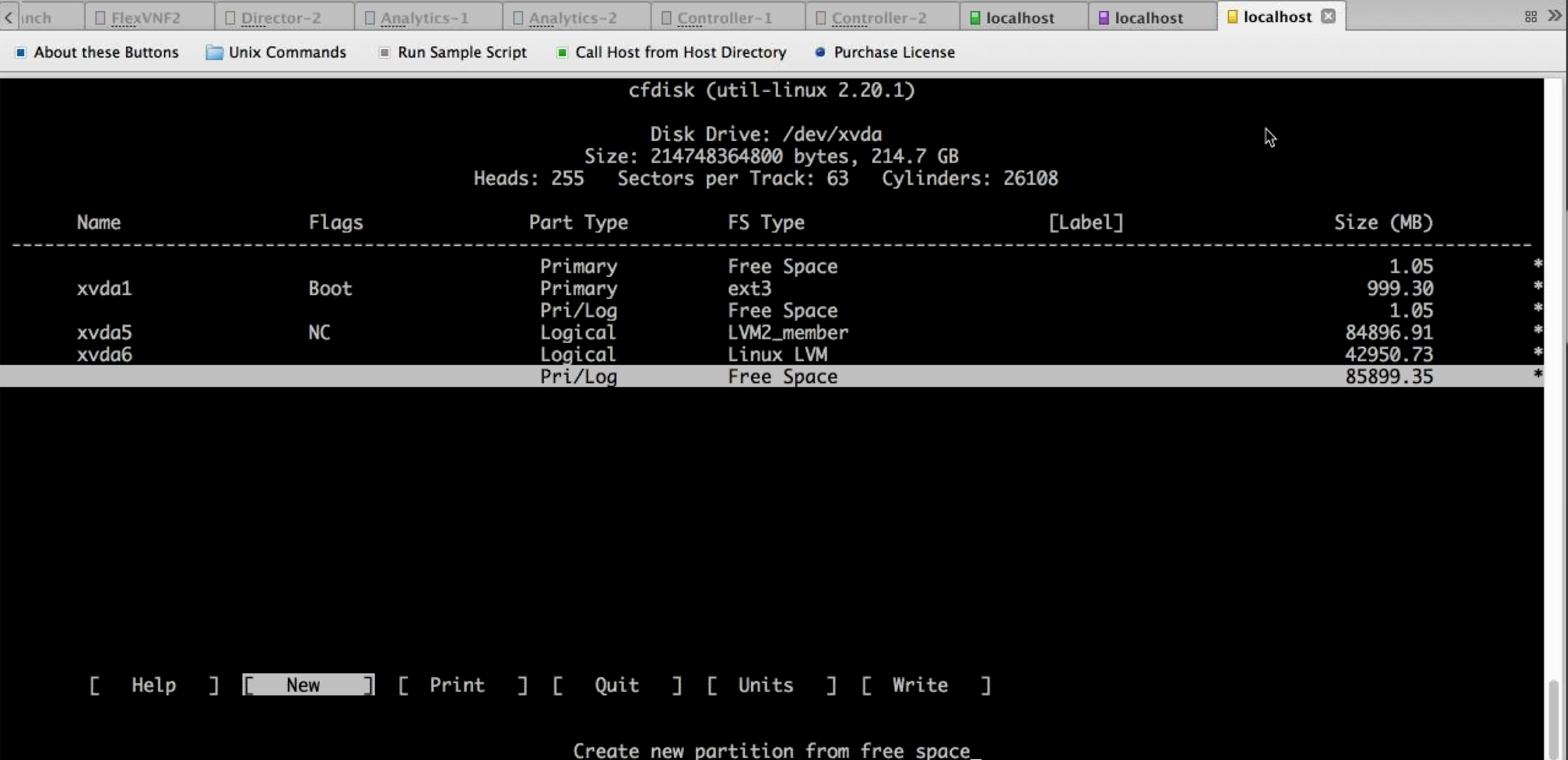Switch to the FlexVNF2 tab

pyautogui.click(x=146, y=18)
